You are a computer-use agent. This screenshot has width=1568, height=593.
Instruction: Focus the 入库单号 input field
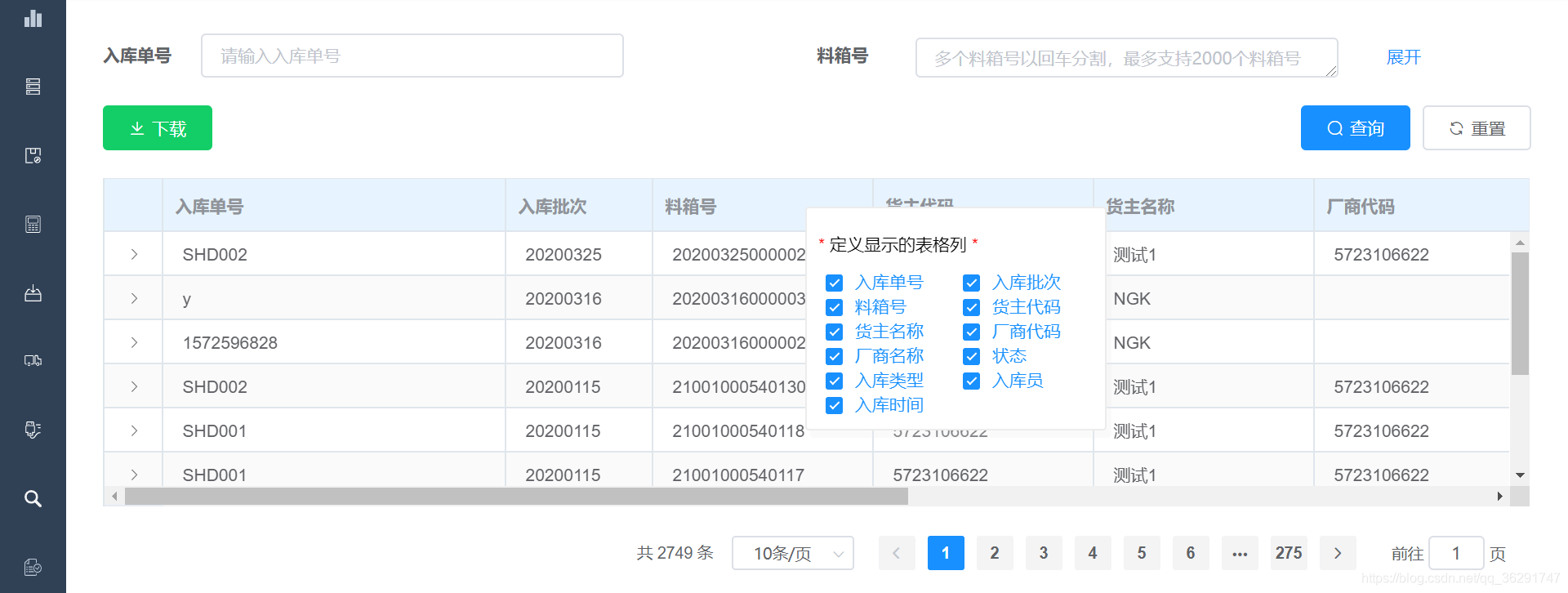click(412, 56)
